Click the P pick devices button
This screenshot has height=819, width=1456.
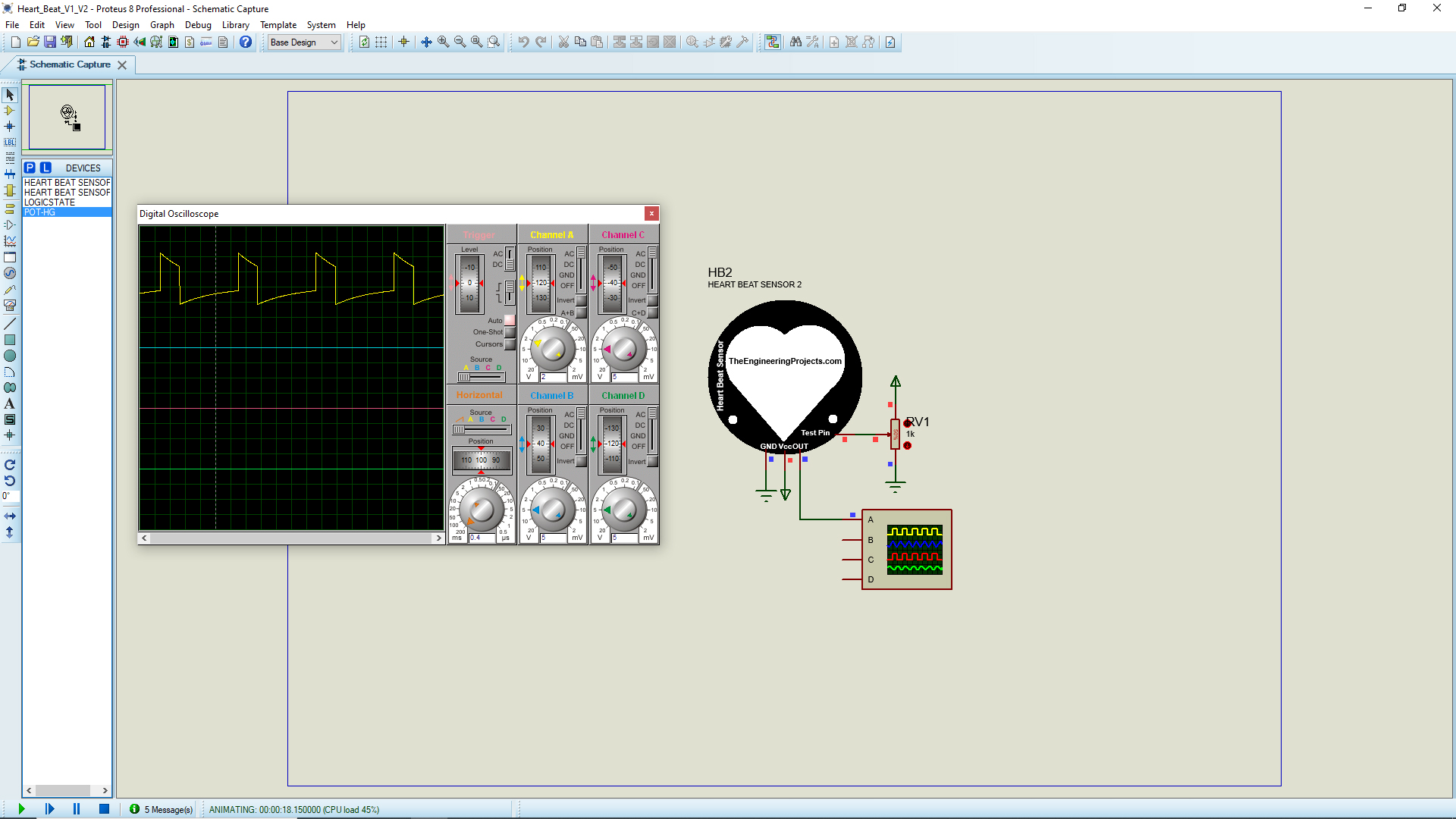30,168
